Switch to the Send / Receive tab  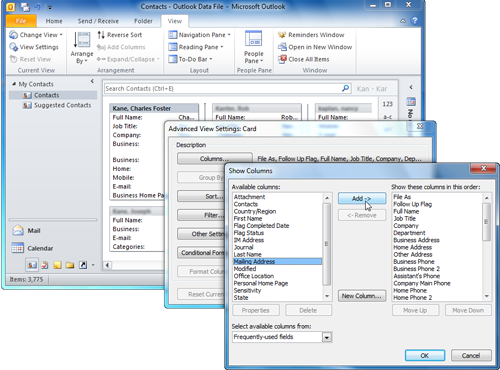click(98, 21)
